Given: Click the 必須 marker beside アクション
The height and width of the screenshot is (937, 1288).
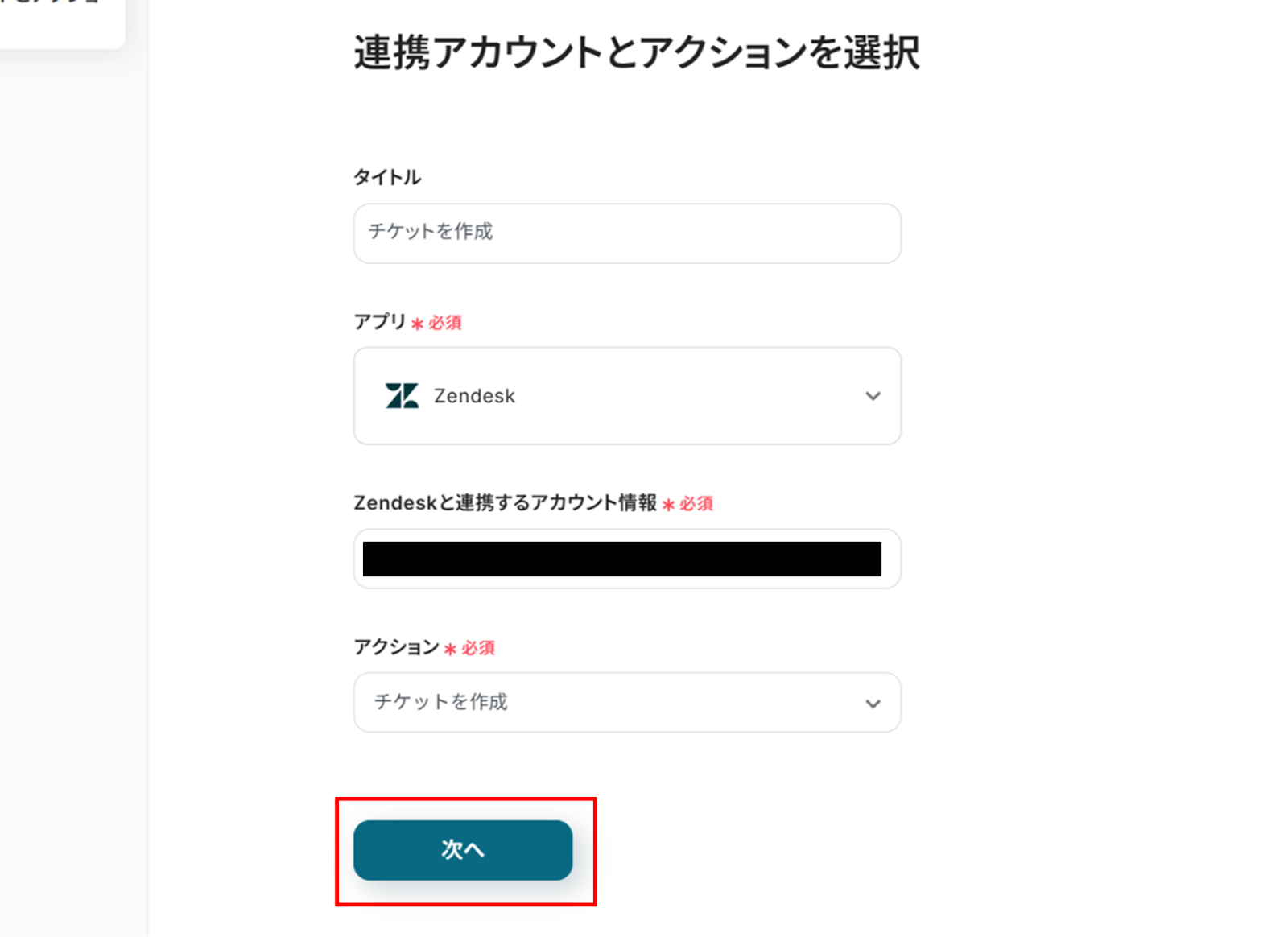Looking at the screenshot, I should (x=478, y=648).
